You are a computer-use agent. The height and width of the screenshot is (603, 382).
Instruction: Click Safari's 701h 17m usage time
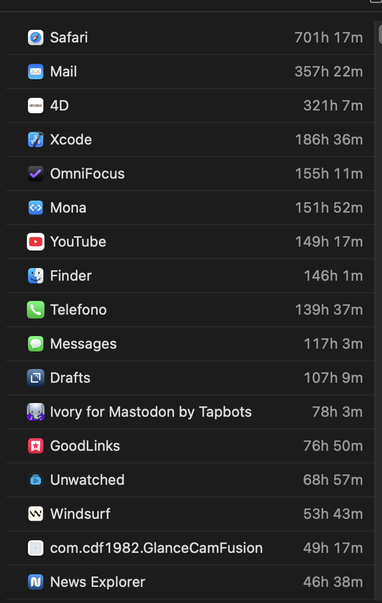click(329, 38)
